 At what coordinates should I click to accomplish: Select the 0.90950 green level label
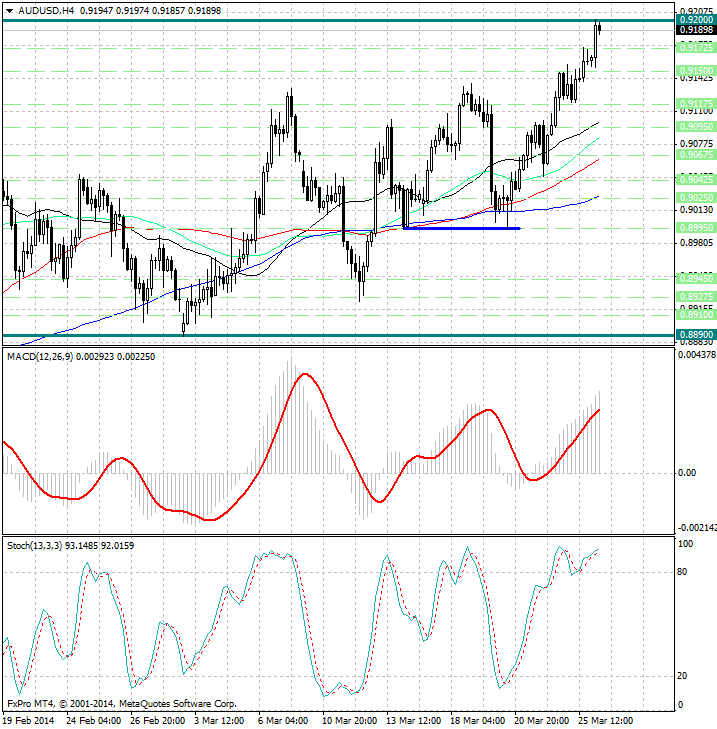[696, 126]
